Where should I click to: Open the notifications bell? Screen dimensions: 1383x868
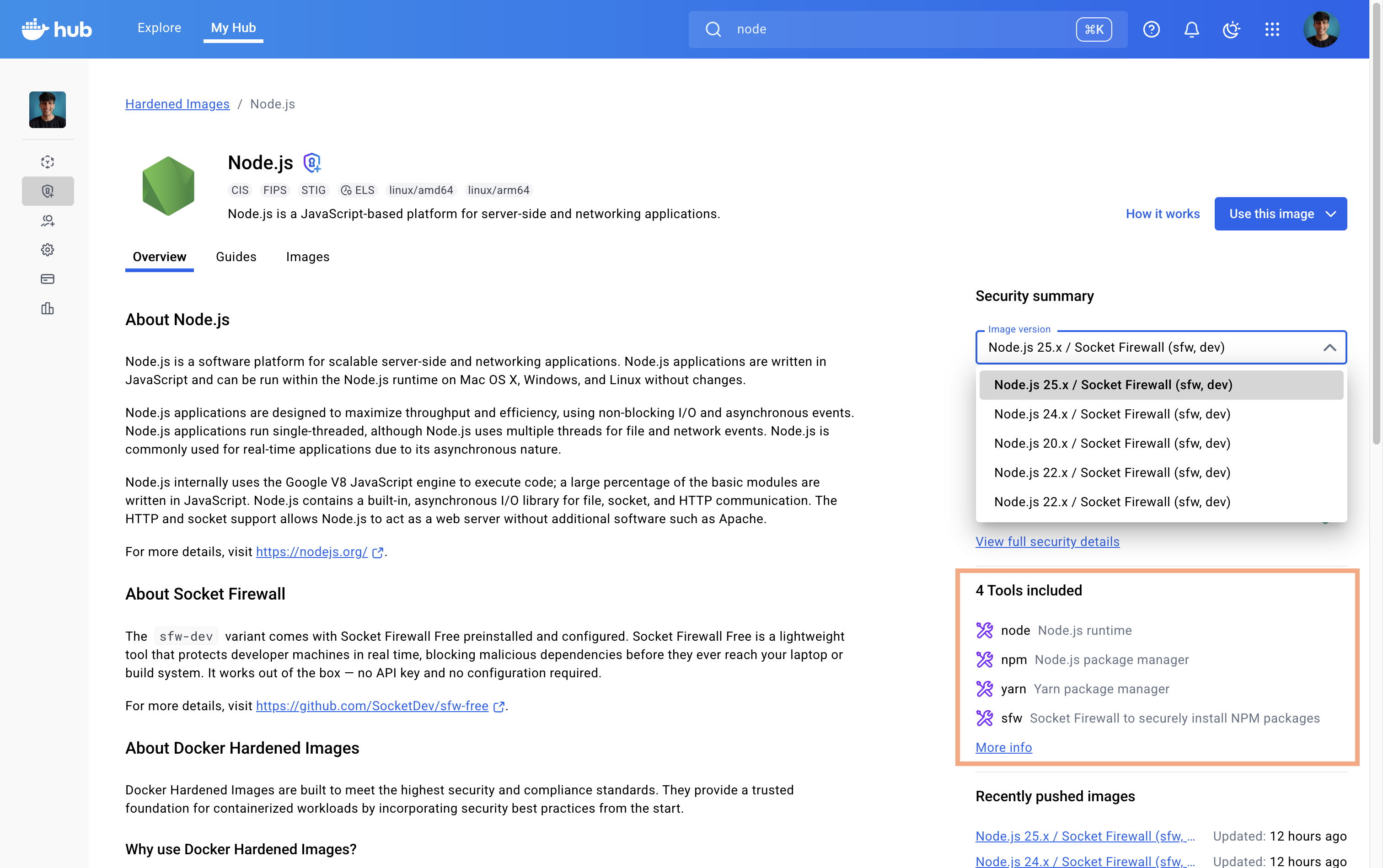coord(1191,29)
